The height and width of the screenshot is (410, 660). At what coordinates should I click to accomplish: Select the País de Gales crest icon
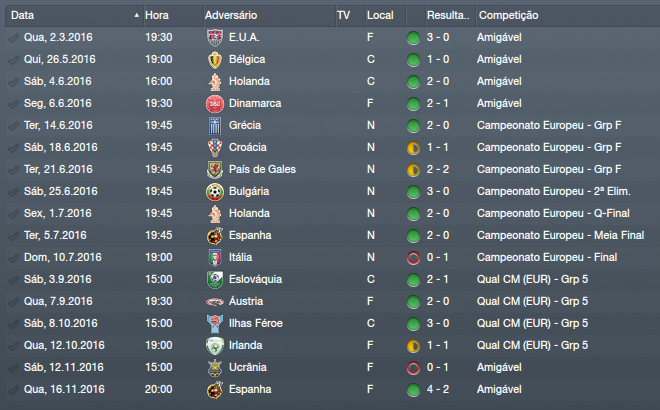(214, 170)
